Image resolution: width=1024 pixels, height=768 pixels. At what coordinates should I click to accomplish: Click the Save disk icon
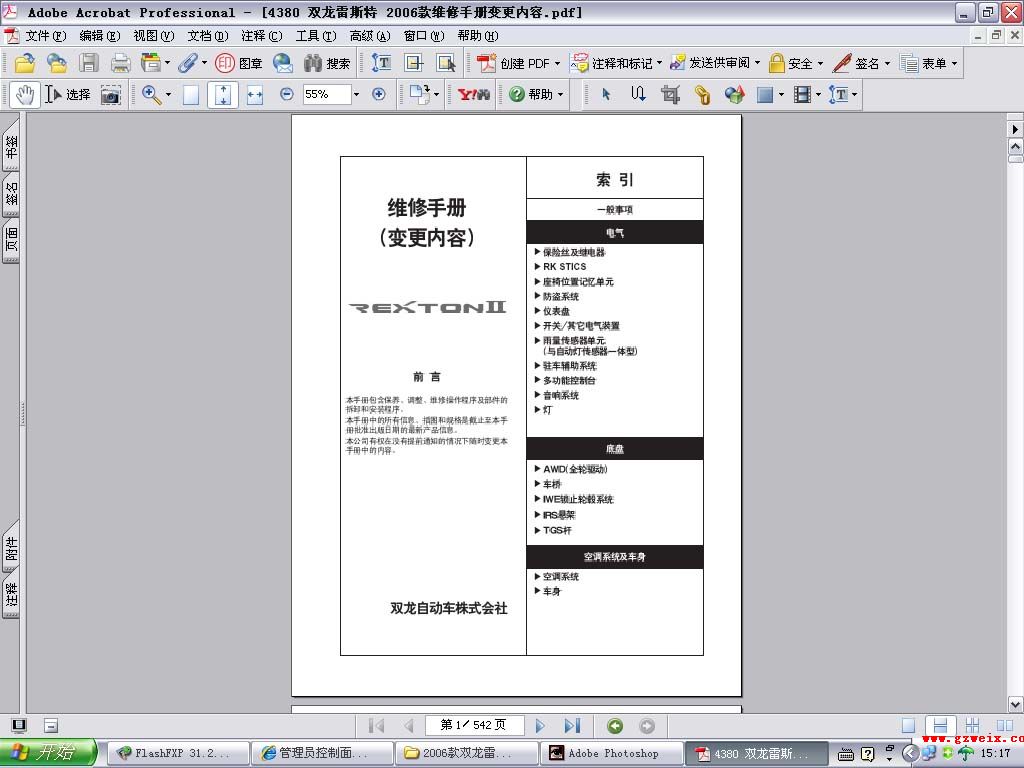pyautogui.click(x=89, y=63)
